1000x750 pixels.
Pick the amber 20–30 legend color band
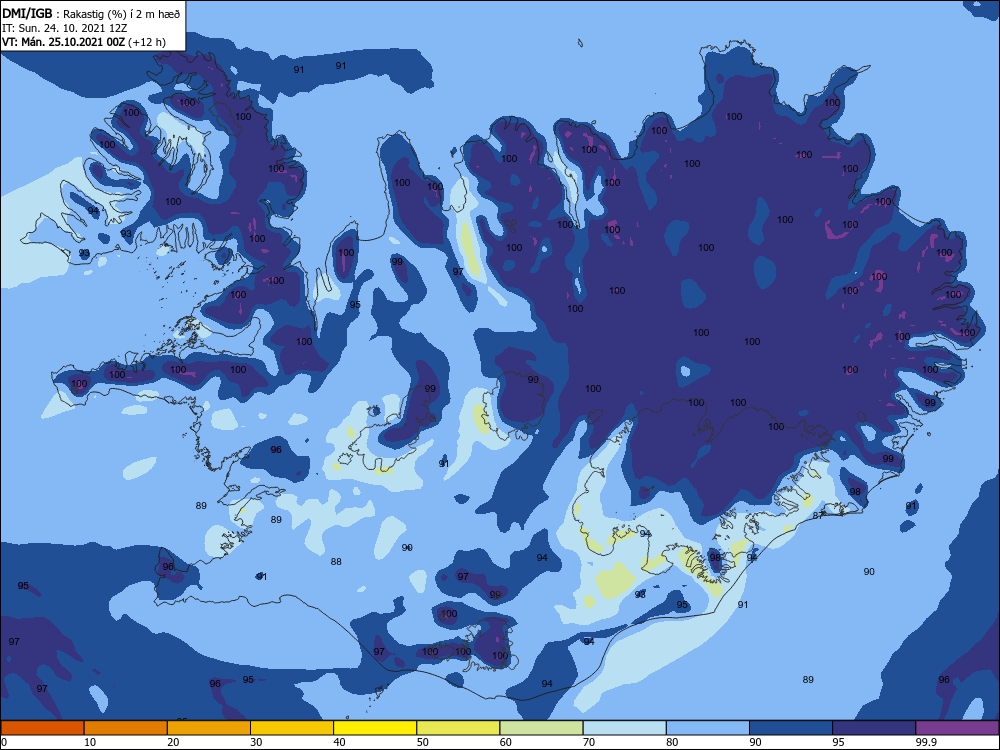click(x=209, y=728)
